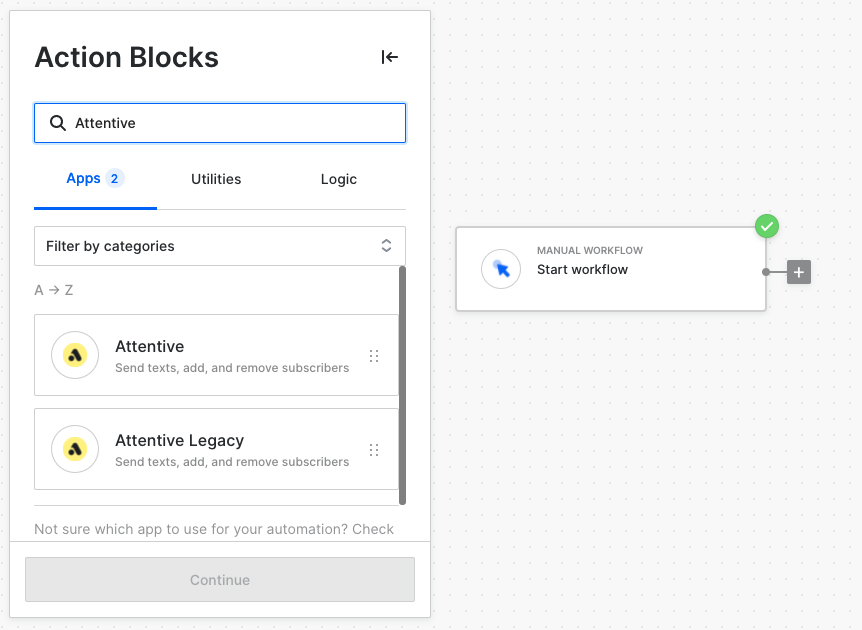This screenshot has height=630, width=862.
Task: Collapse the Action Blocks panel
Action: coord(389,57)
